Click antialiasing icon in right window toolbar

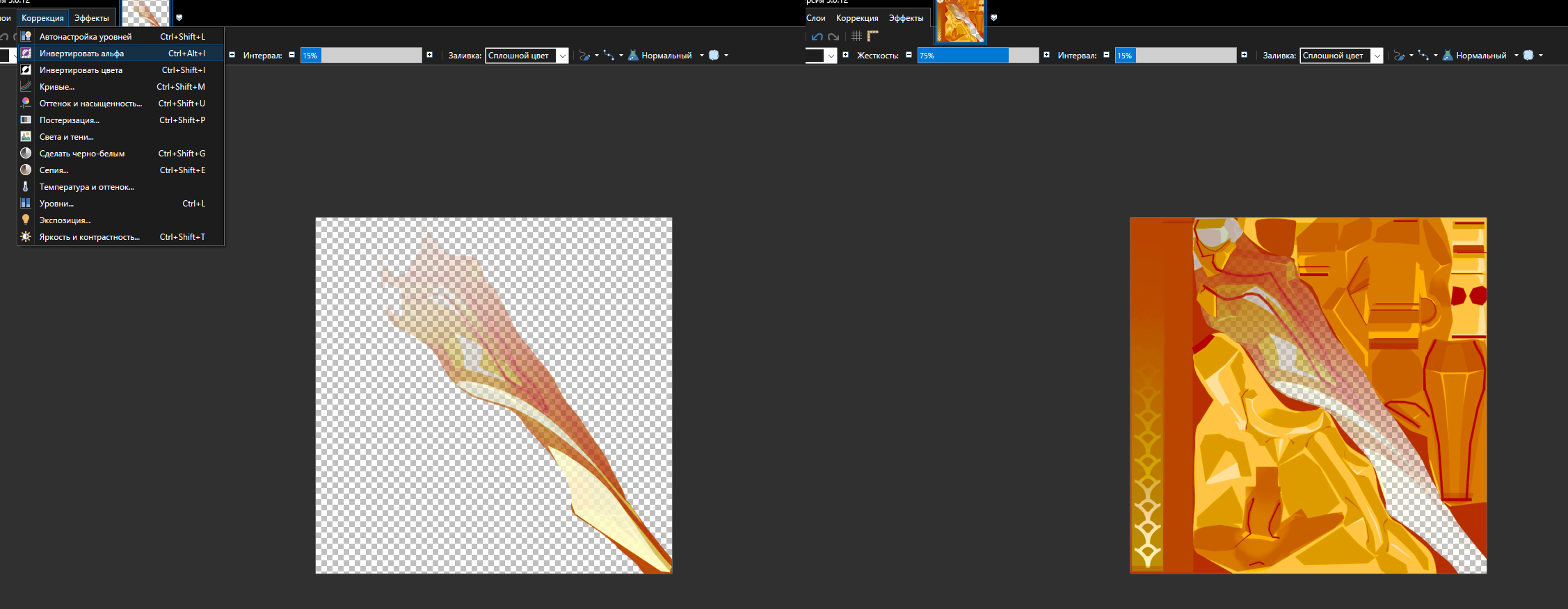[x=1399, y=56]
